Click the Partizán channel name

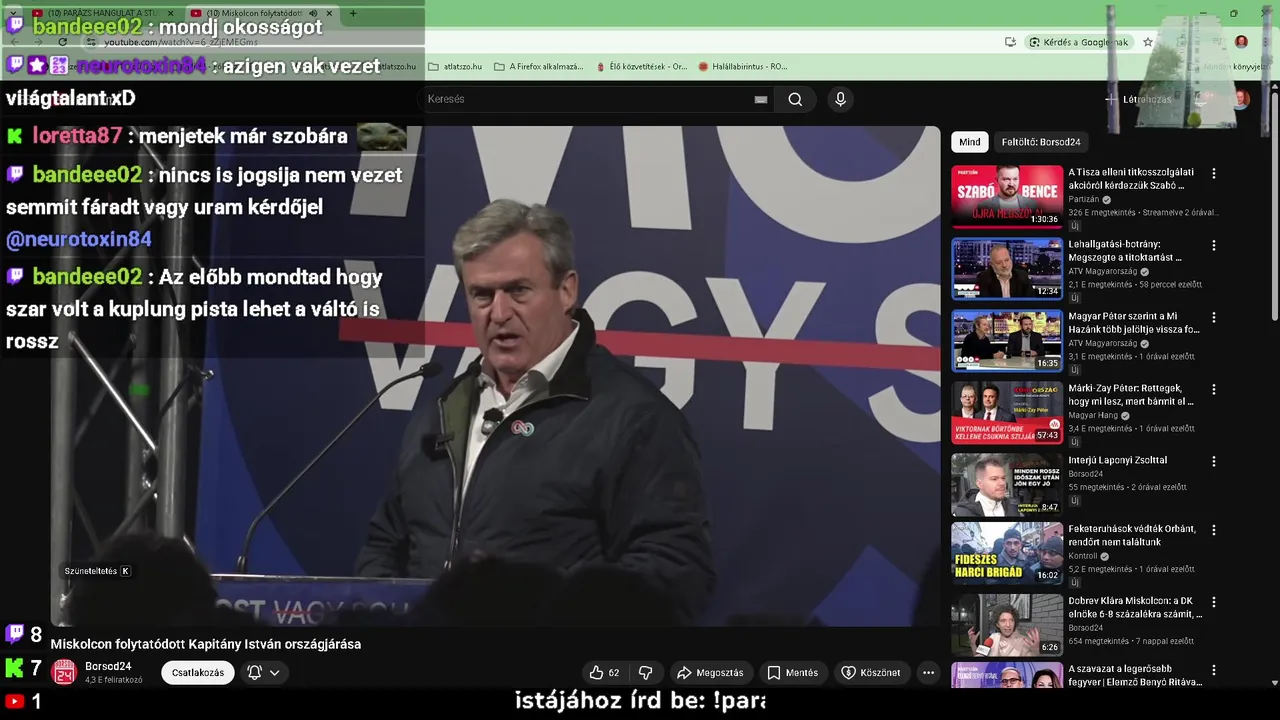tap(1083, 200)
